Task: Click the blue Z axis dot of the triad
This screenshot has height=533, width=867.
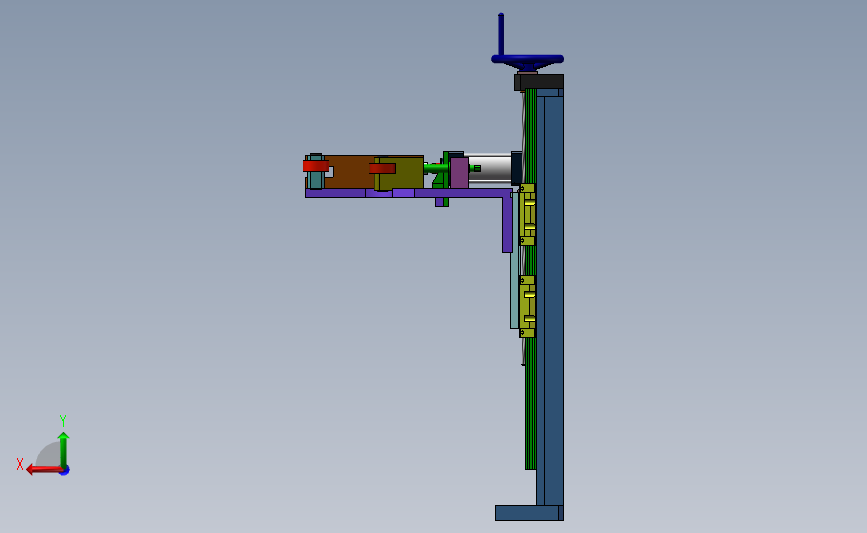Action: [65, 471]
